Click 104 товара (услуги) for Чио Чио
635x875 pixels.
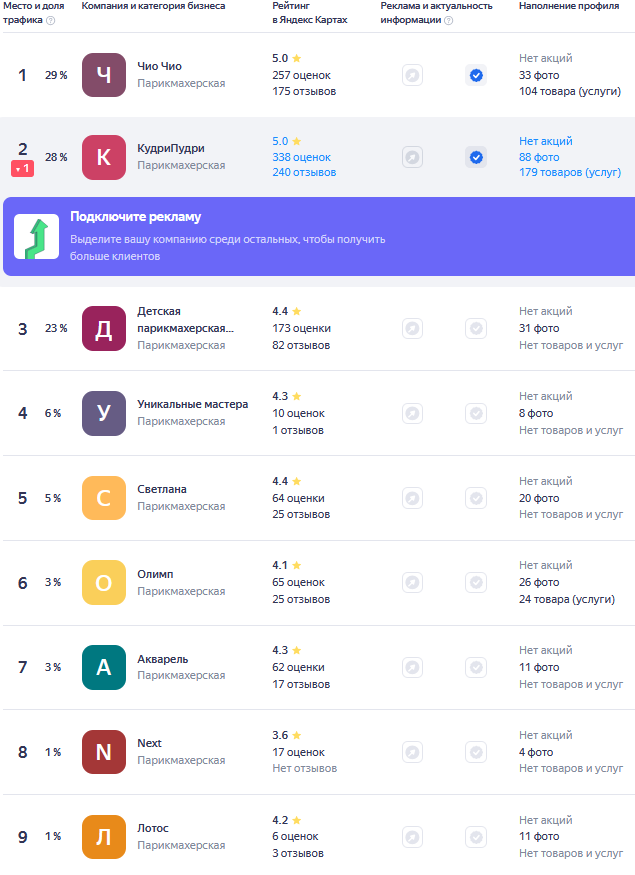pos(570,92)
